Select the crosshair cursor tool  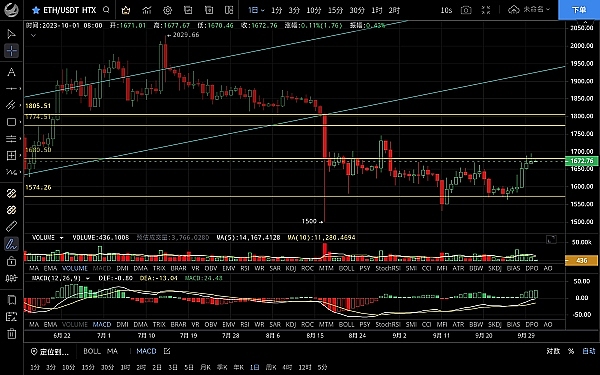(x=11, y=51)
